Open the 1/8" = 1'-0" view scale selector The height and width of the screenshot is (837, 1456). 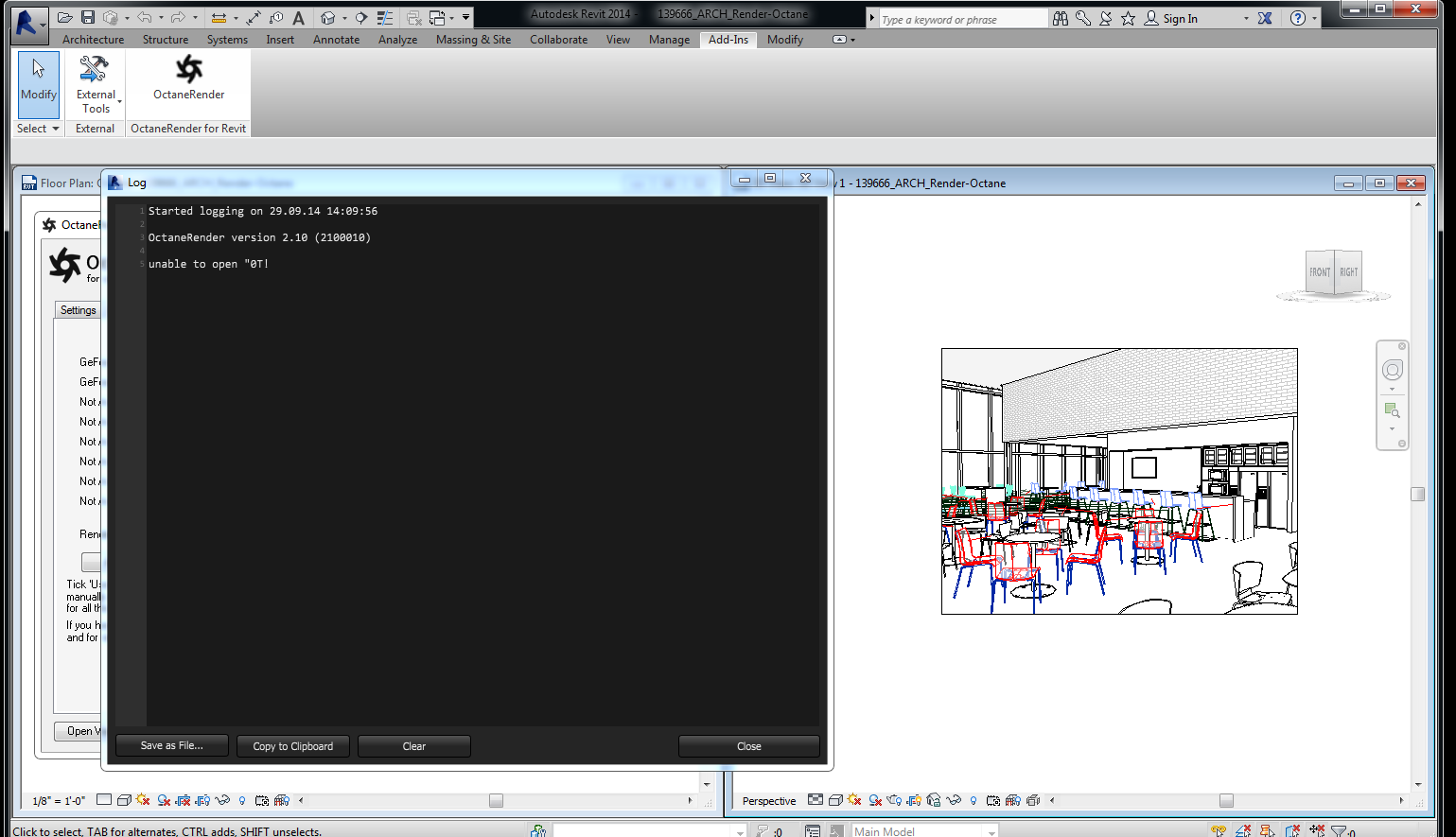[x=59, y=801]
